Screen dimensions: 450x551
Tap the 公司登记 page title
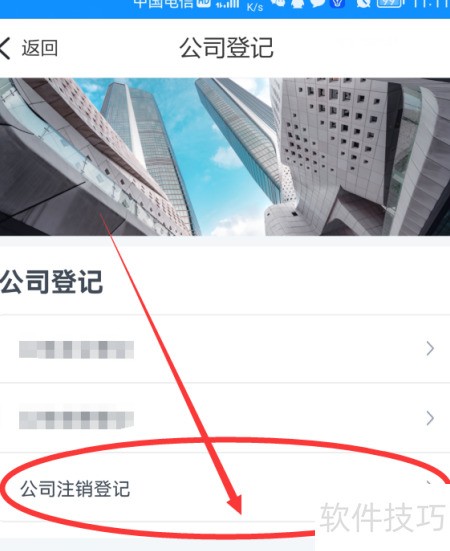coord(227,48)
